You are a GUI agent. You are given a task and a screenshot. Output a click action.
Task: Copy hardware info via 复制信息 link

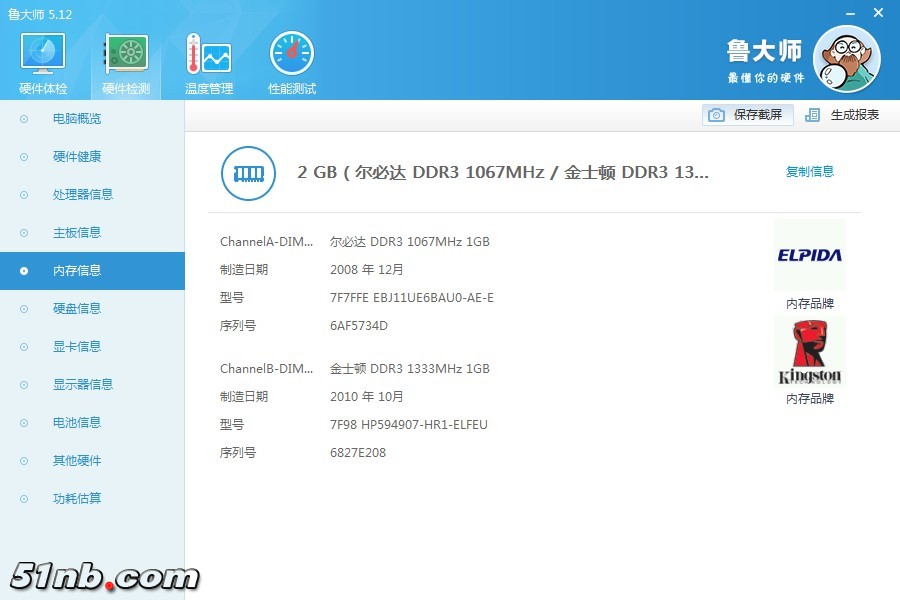point(809,172)
